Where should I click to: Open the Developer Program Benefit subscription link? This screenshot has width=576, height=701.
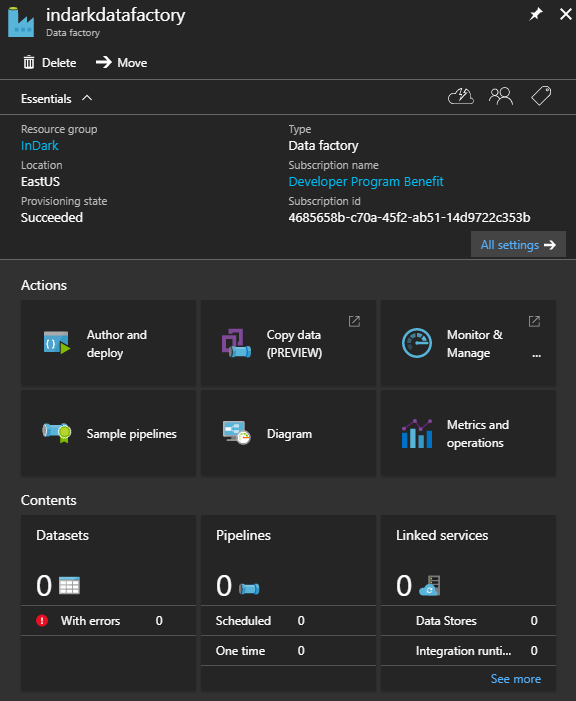[x=366, y=182]
